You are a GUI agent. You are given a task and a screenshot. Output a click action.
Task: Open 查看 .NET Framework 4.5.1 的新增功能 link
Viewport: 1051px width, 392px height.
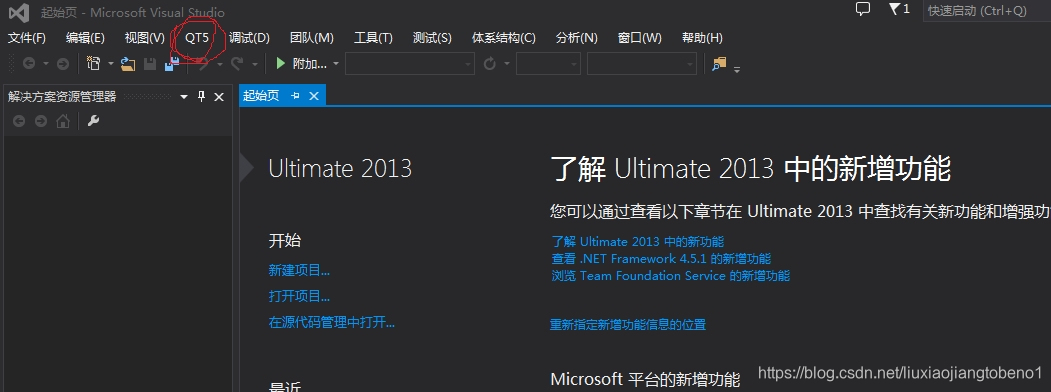pos(661,259)
